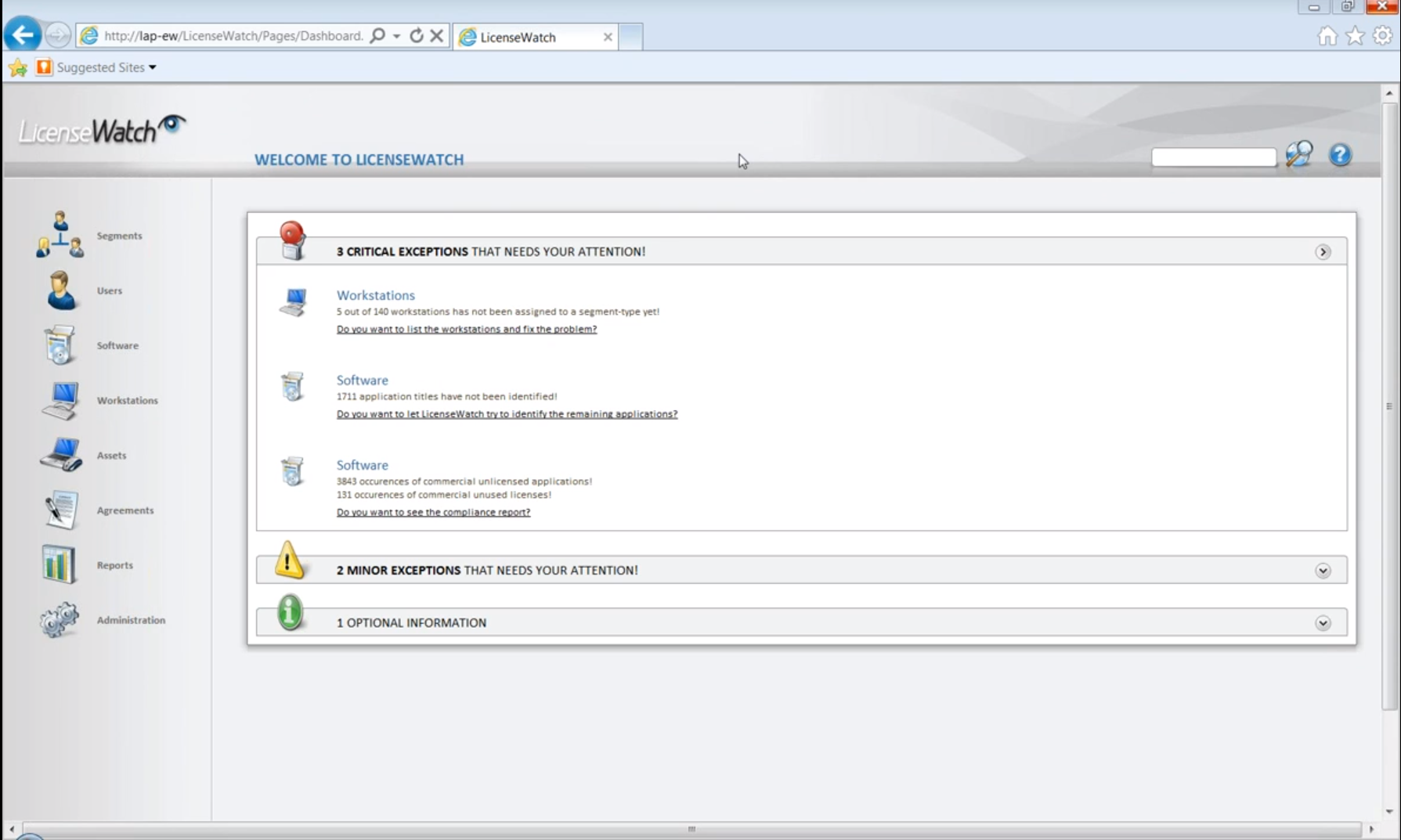Open the Software recycle-bin sidebar icon

click(x=60, y=345)
